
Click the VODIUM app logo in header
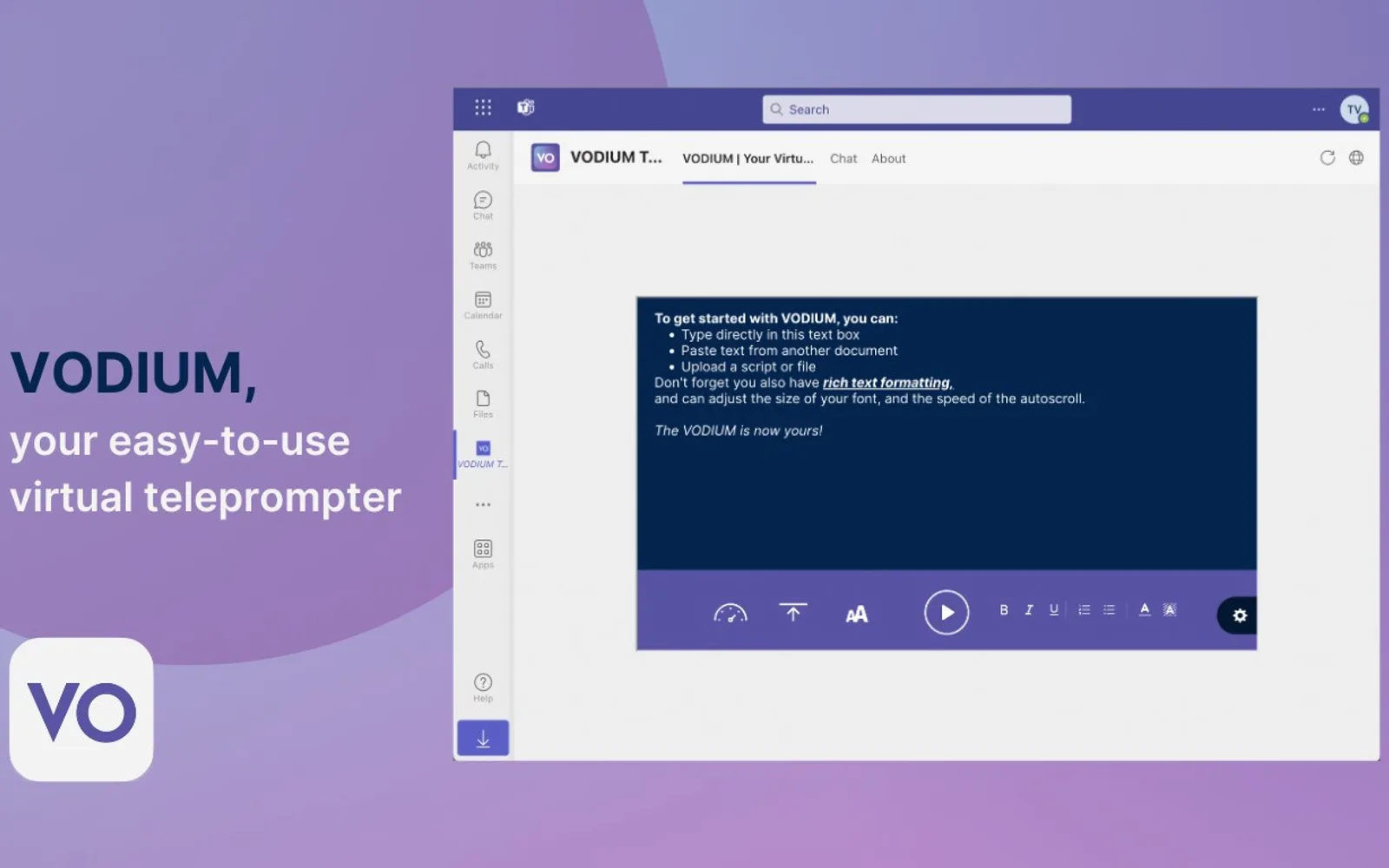(545, 158)
